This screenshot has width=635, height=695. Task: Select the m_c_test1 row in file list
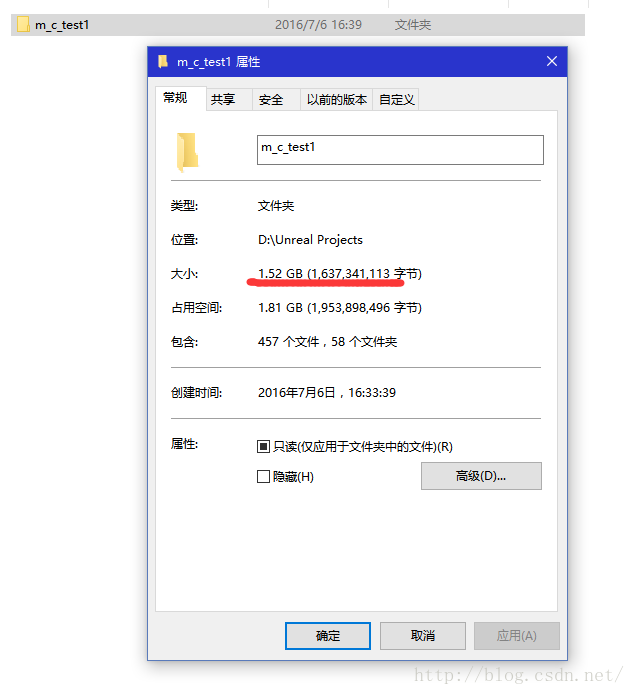coord(298,25)
